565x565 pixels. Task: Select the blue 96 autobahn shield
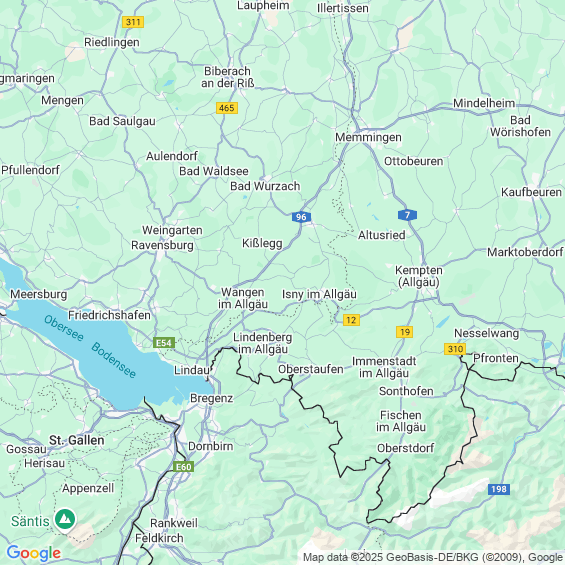[301, 217]
